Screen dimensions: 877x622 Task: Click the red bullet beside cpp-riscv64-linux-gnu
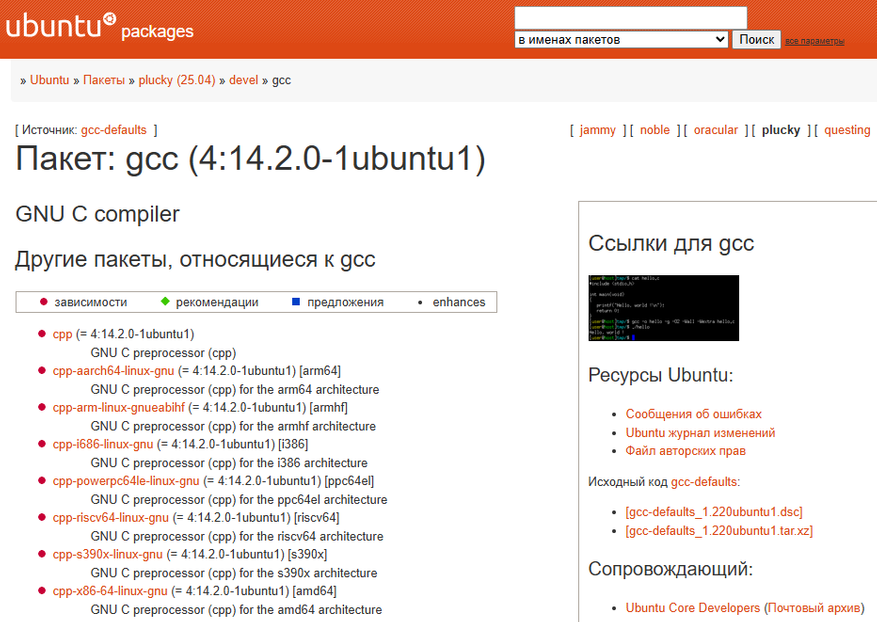[41, 517]
